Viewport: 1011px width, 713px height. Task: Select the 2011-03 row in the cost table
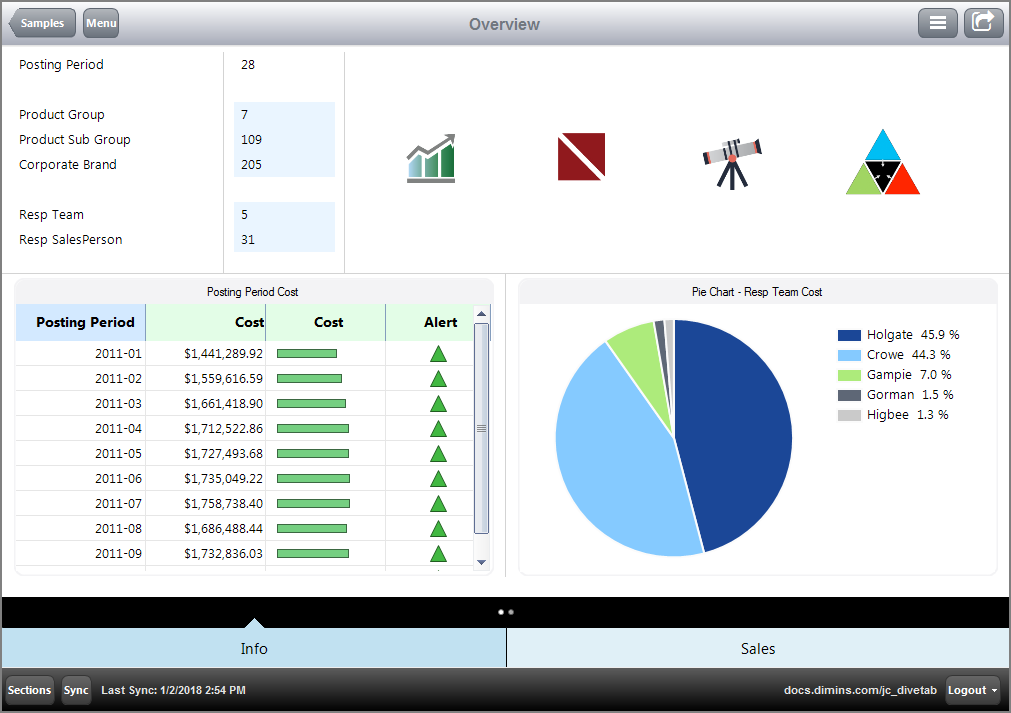120,403
